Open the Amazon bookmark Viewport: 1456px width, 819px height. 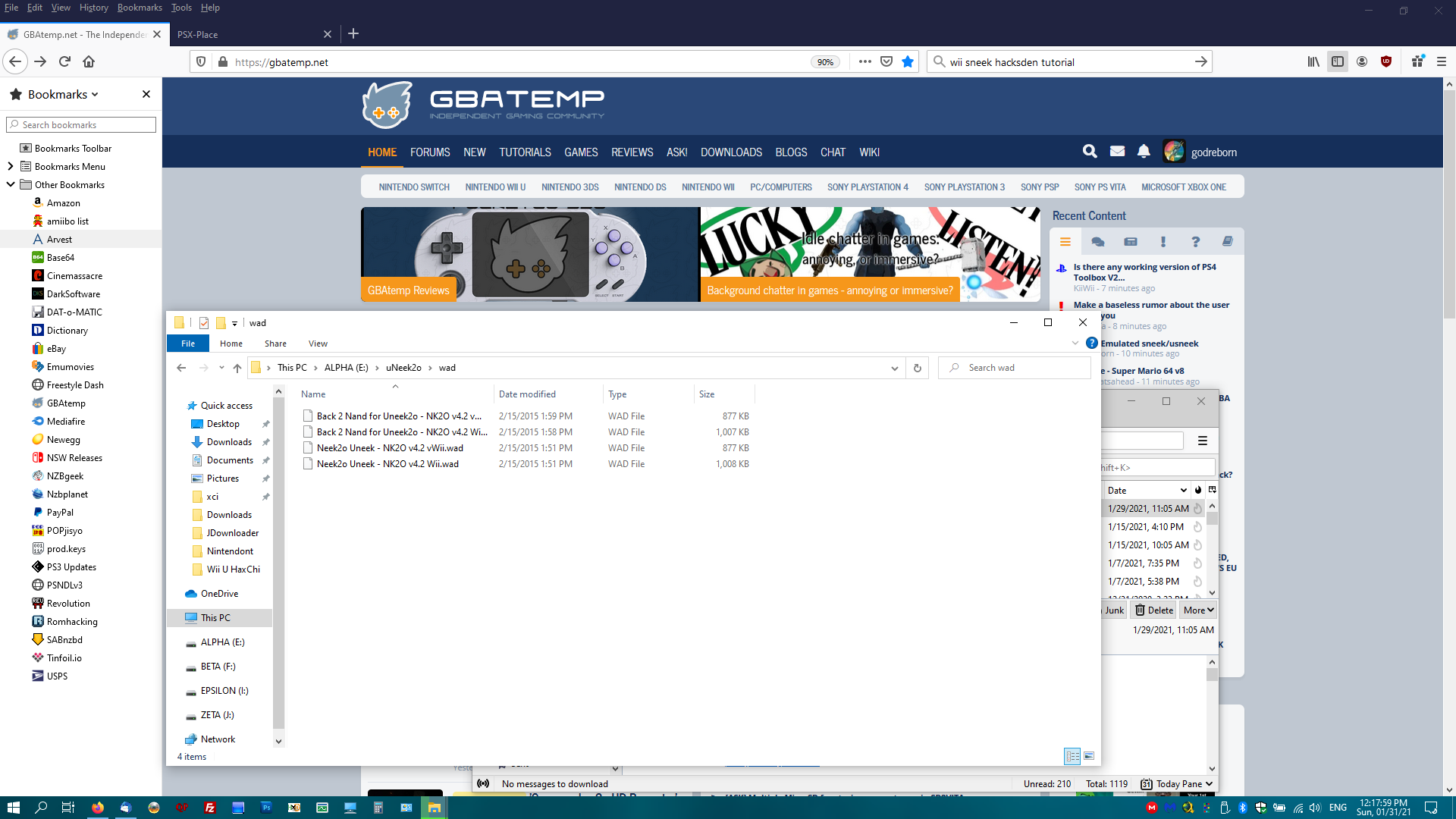(63, 202)
